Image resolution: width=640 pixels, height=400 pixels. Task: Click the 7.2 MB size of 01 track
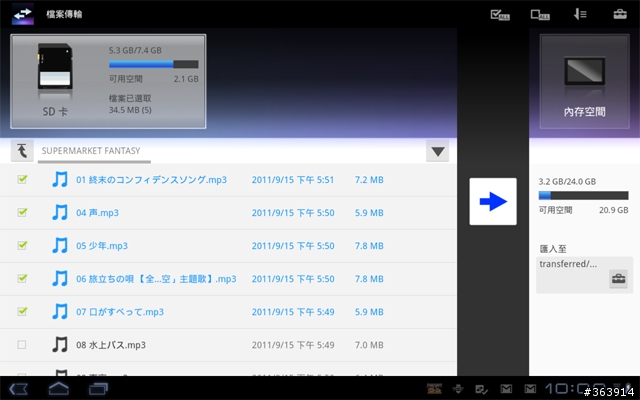(369, 180)
